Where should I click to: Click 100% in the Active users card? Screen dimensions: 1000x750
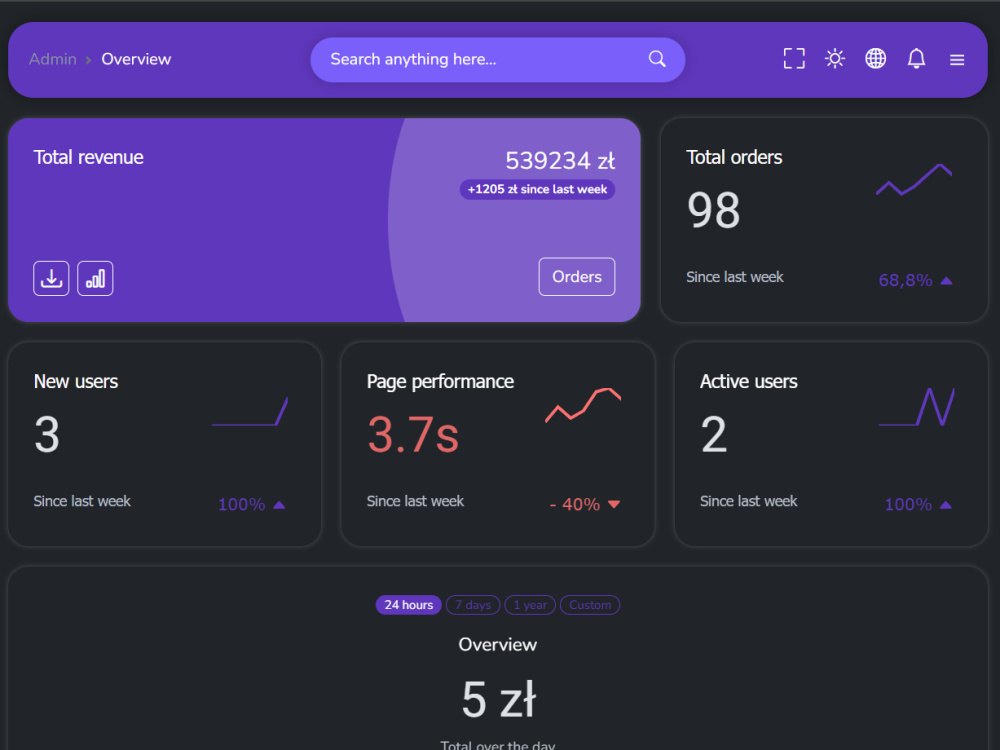(x=908, y=505)
